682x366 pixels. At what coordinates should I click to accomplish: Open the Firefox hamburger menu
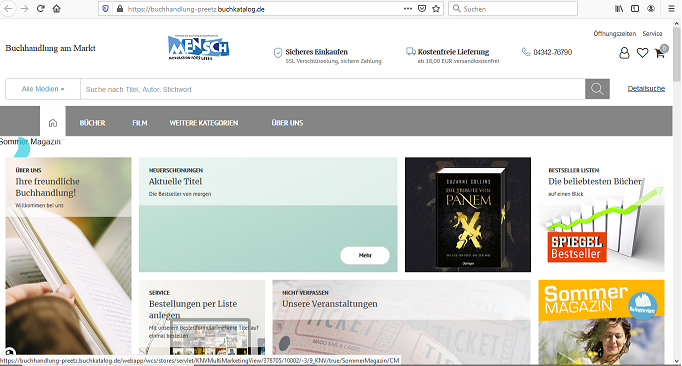point(671,9)
